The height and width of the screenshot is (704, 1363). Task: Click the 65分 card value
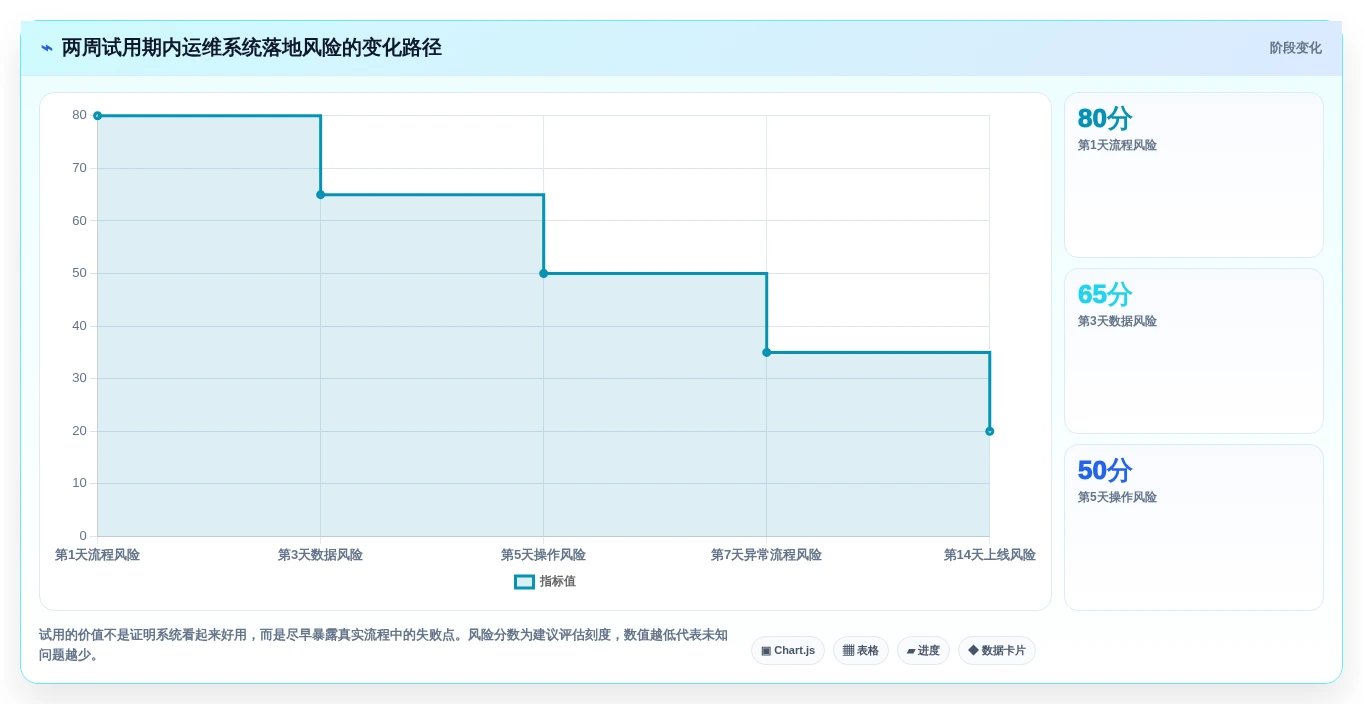[1105, 295]
